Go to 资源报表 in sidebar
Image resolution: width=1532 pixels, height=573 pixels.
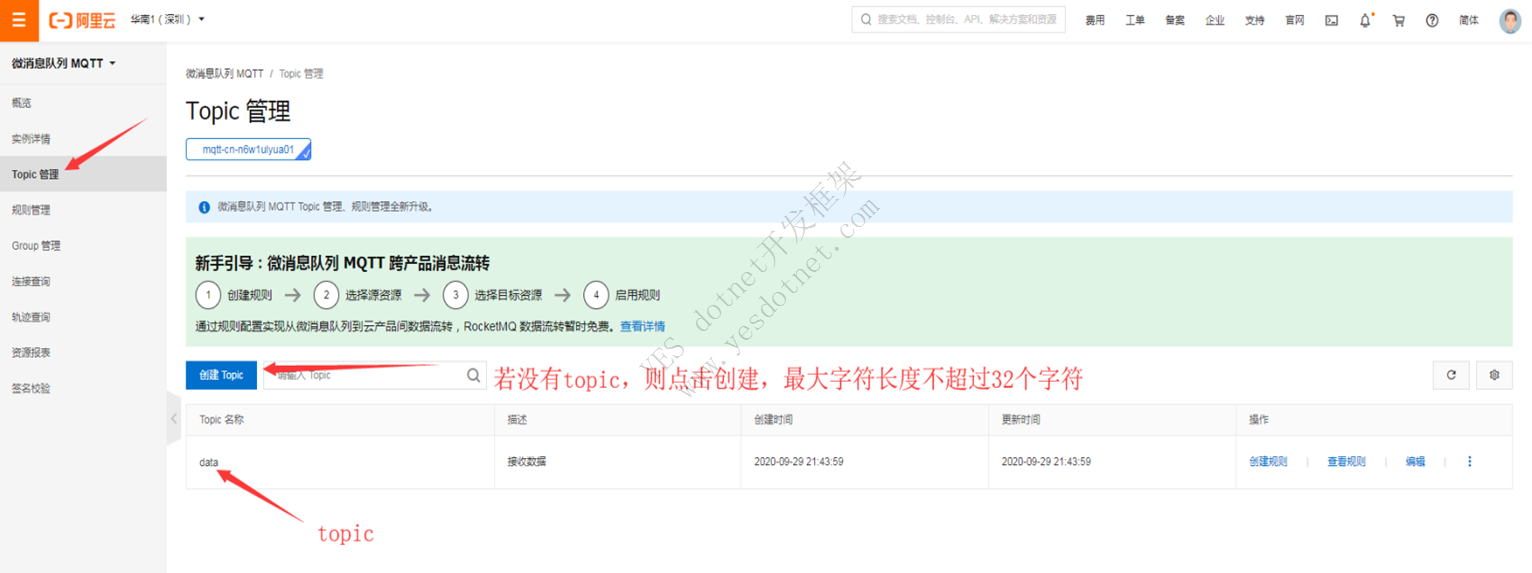point(31,353)
